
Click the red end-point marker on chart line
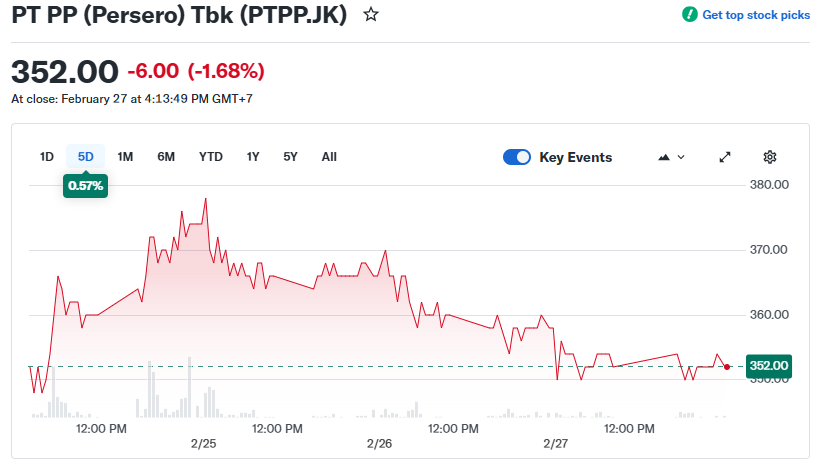coord(727,367)
